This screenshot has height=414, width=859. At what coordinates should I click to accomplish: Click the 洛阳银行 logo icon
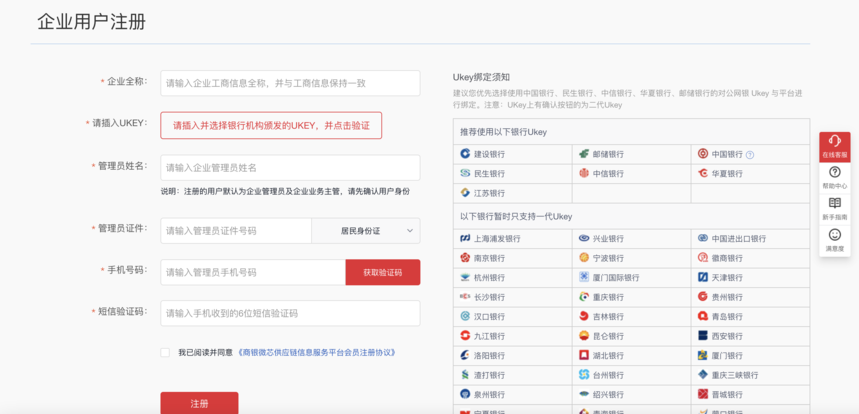coord(465,355)
